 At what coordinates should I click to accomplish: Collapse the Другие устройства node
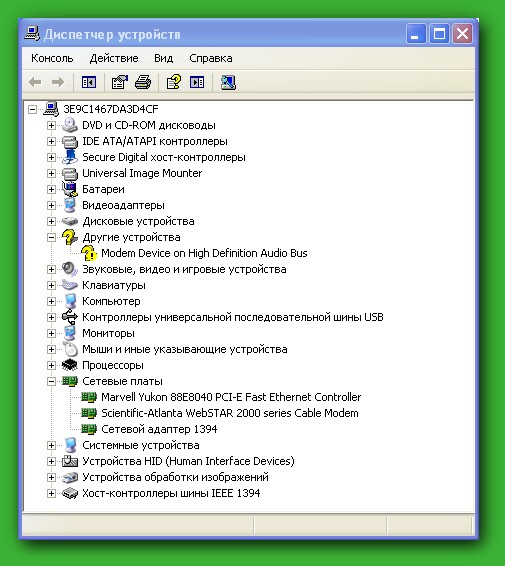tap(51, 238)
